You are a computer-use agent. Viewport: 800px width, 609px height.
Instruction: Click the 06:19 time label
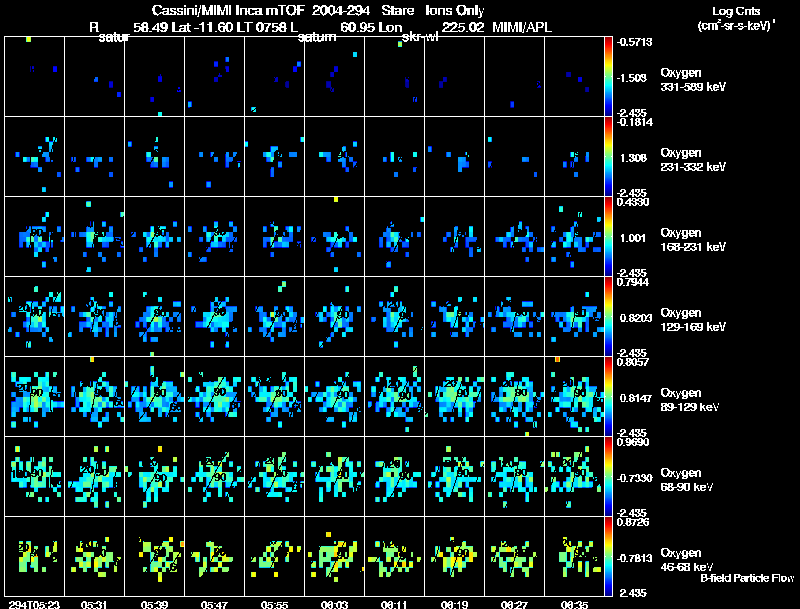pyautogui.click(x=455, y=605)
